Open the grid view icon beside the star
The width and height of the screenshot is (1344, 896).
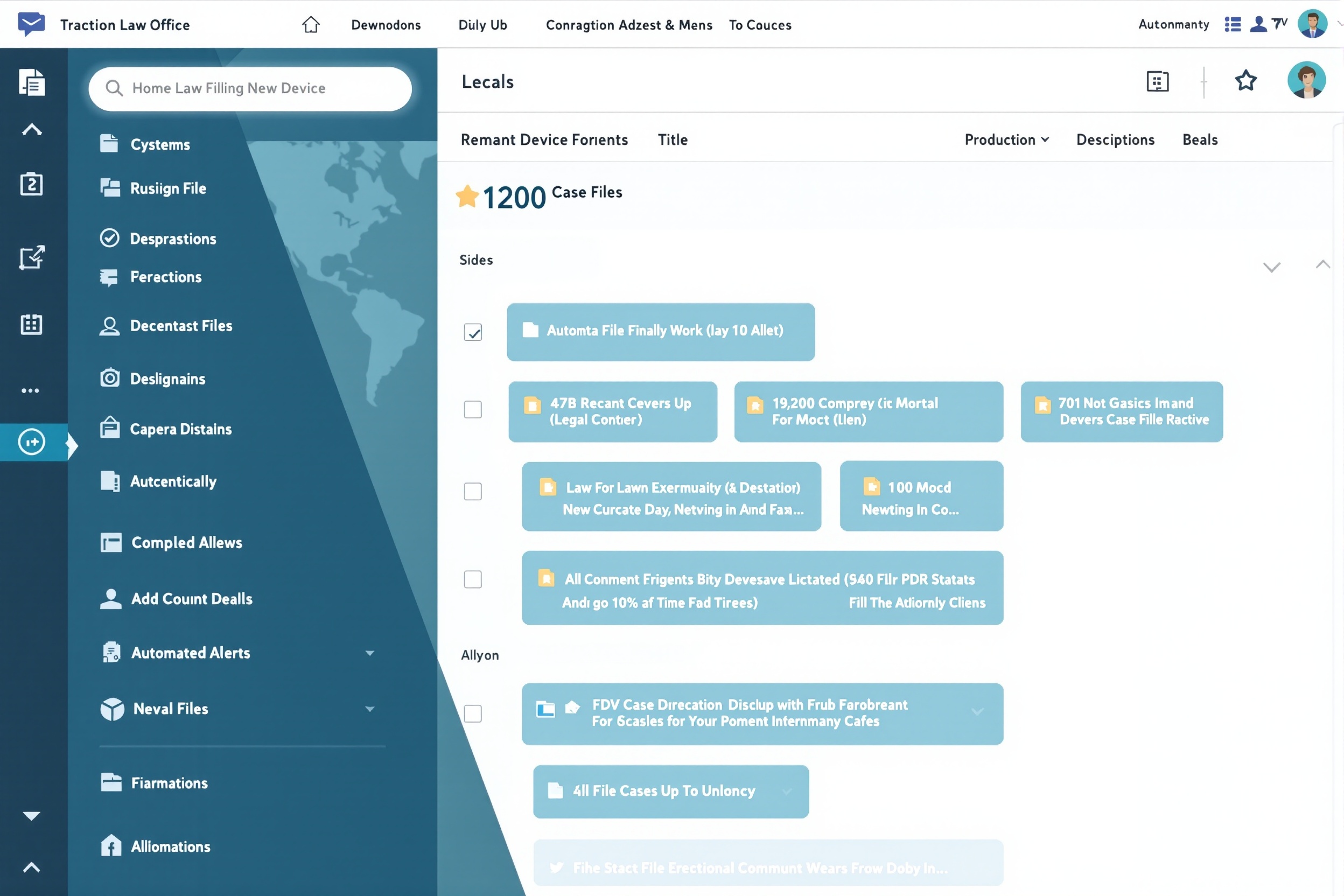1158,82
